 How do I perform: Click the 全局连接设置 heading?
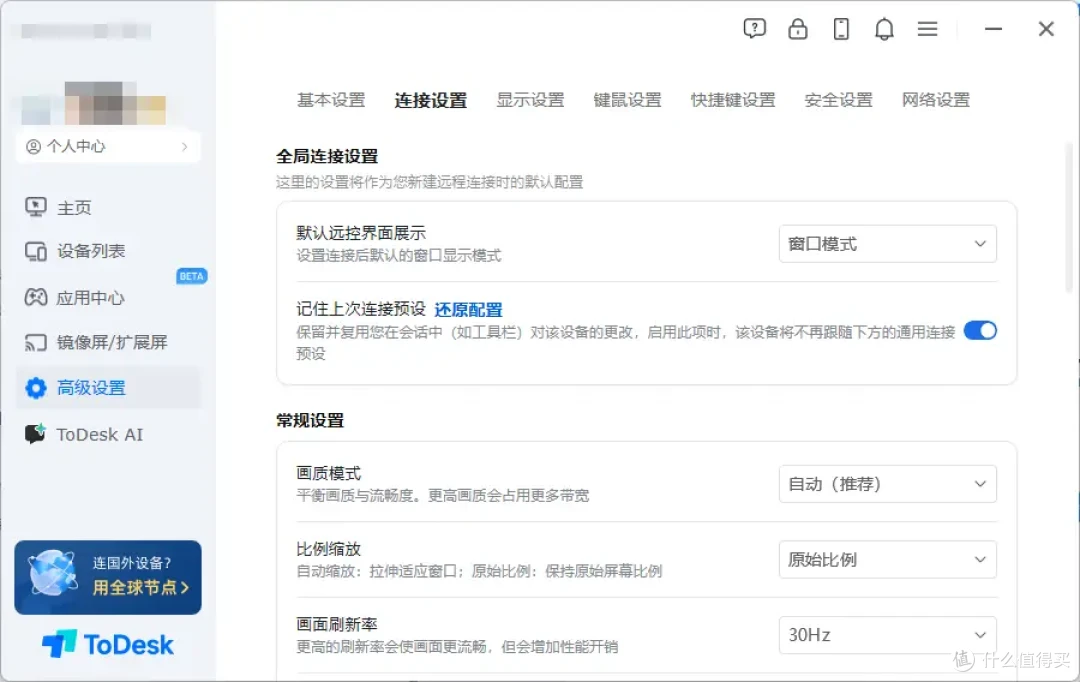(x=327, y=156)
